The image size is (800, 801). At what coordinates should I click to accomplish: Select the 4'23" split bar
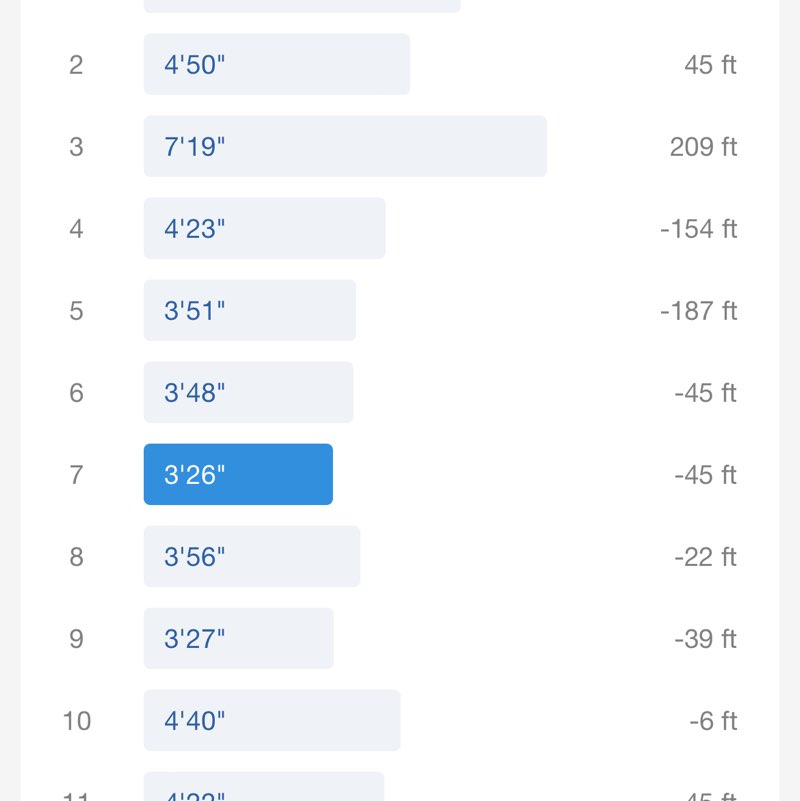pos(264,229)
